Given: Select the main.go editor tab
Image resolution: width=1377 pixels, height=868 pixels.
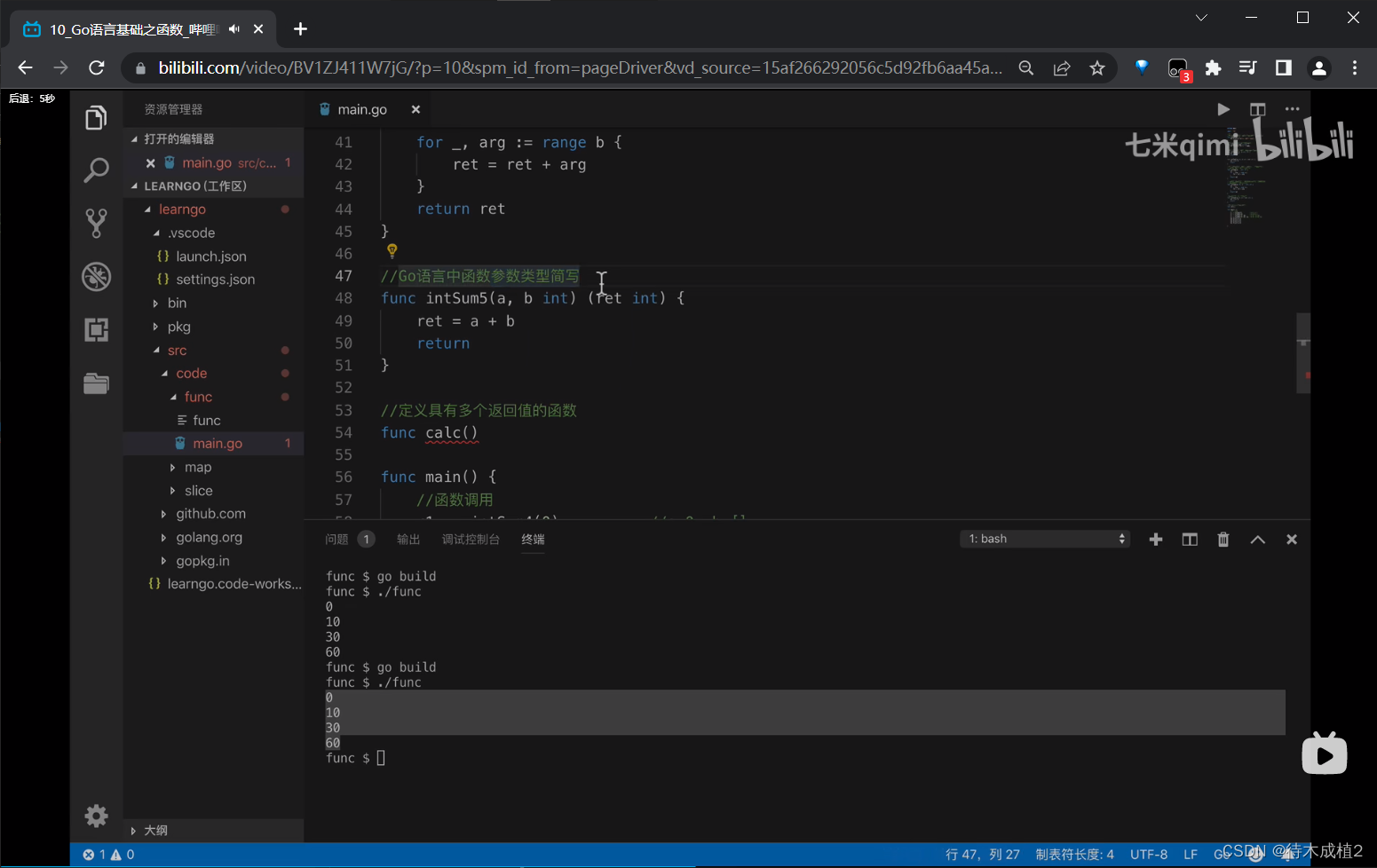Looking at the screenshot, I should click(362, 109).
